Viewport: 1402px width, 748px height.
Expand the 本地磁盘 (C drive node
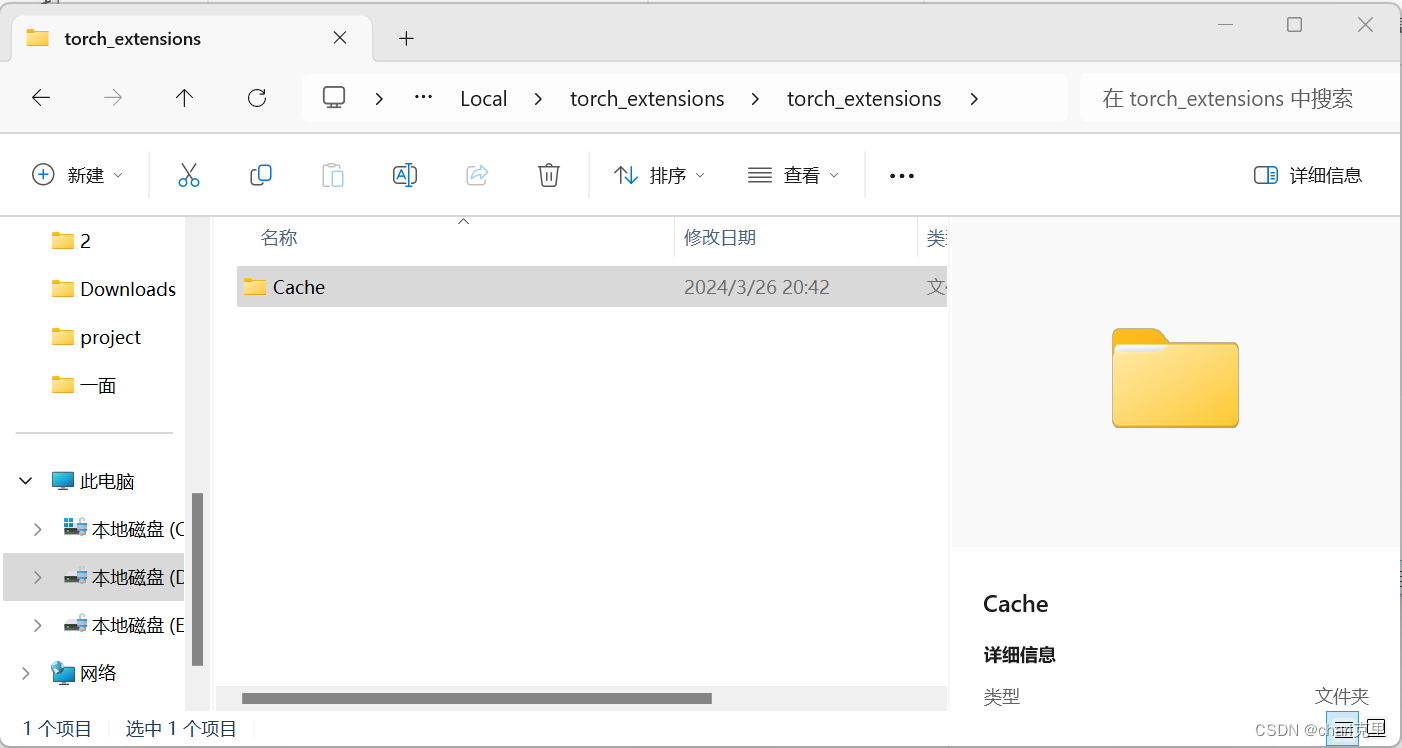coord(38,529)
